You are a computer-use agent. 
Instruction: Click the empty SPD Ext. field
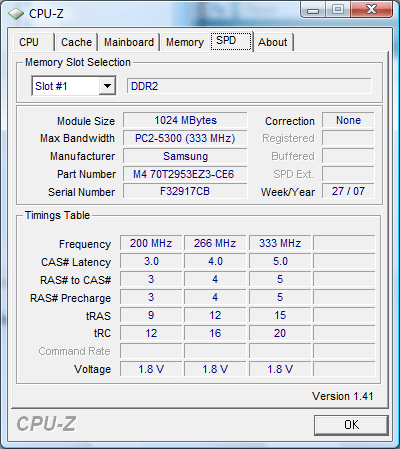pos(348,174)
